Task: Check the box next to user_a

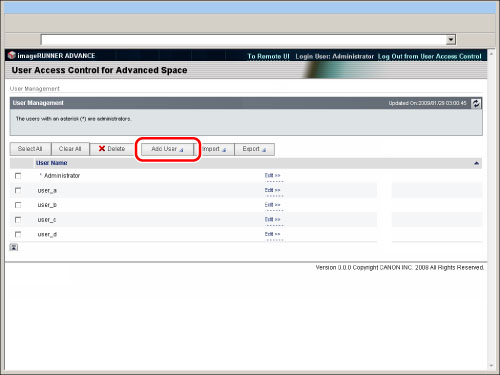Action: (x=18, y=190)
